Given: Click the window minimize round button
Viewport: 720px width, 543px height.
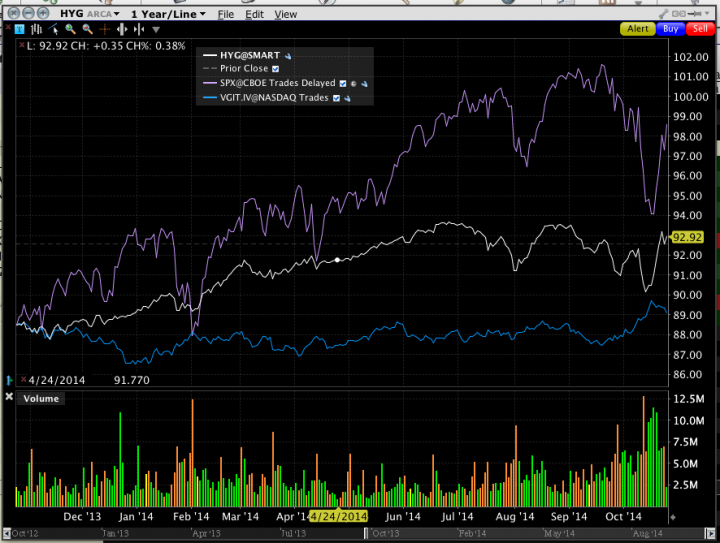Looking at the screenshot, I should coord(28,13).
